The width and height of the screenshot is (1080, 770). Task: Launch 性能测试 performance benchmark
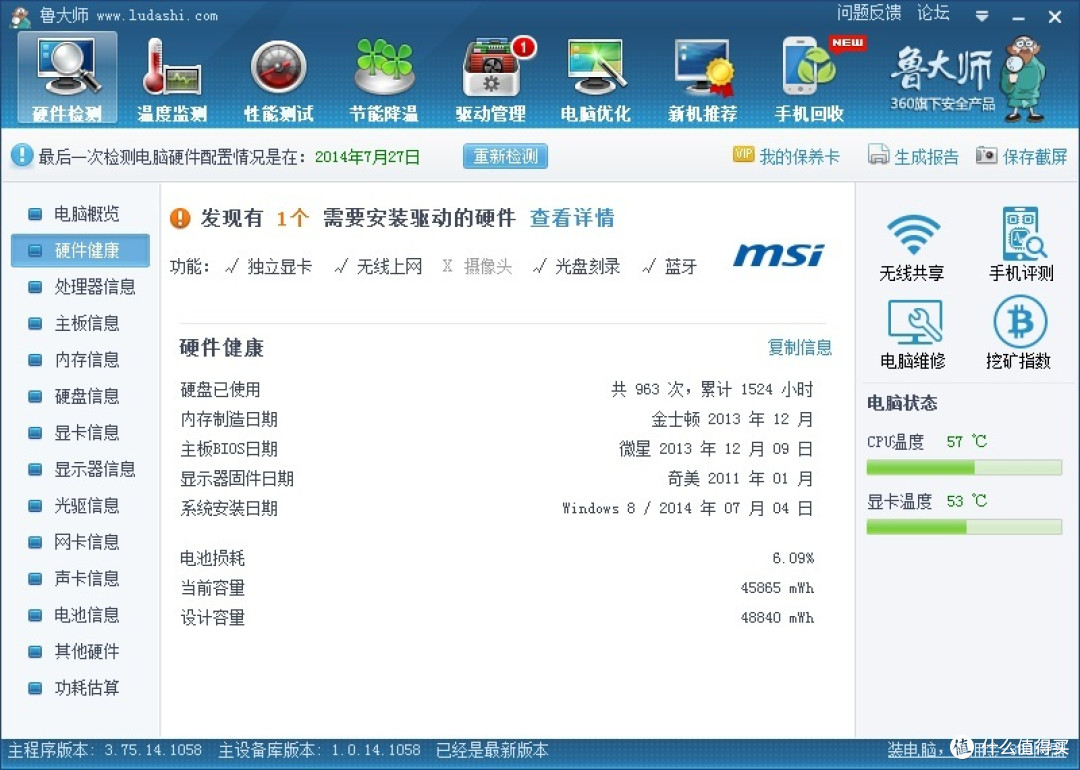tap(278, 78)
